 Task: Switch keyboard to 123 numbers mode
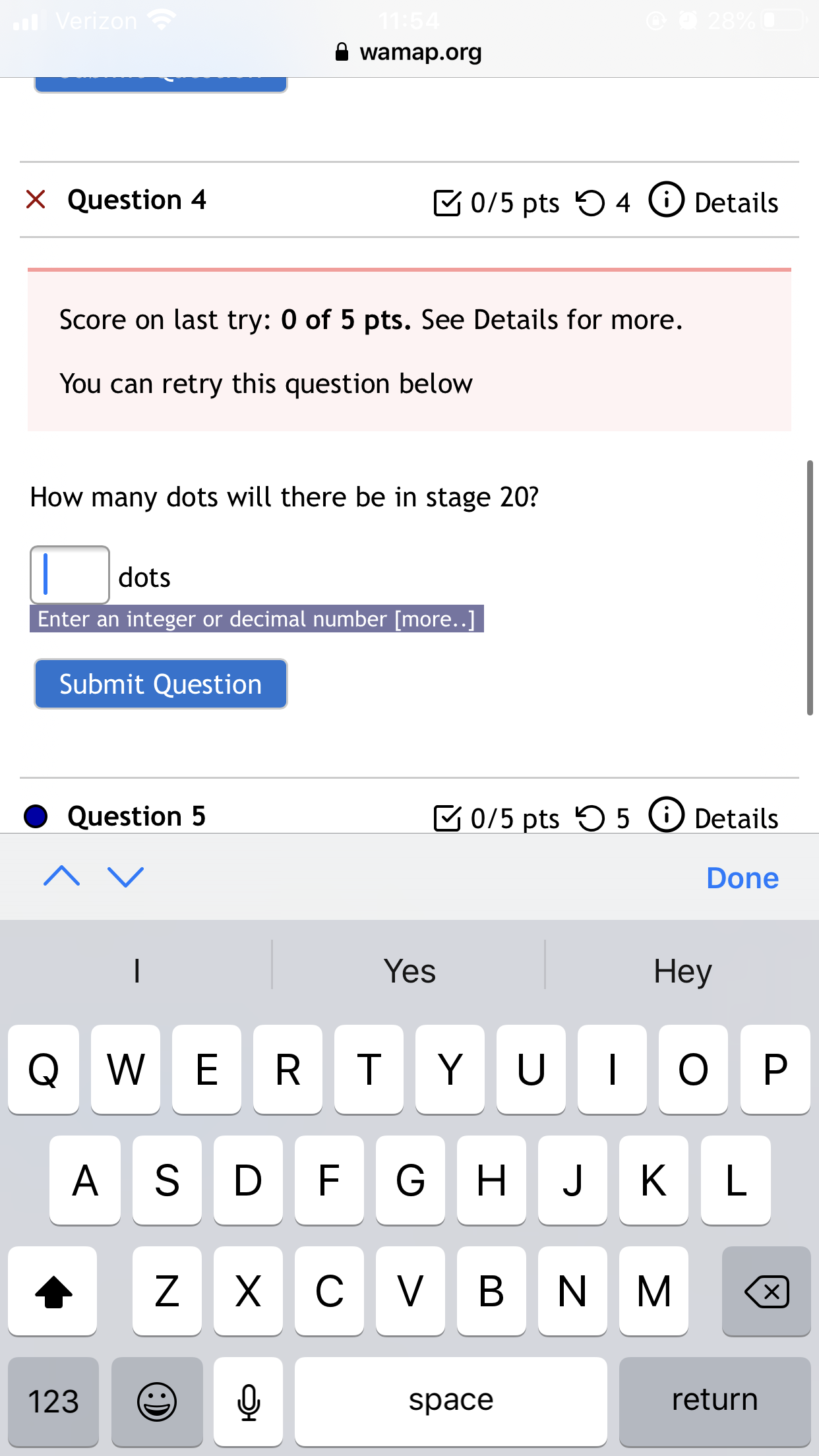(53, 1401)
